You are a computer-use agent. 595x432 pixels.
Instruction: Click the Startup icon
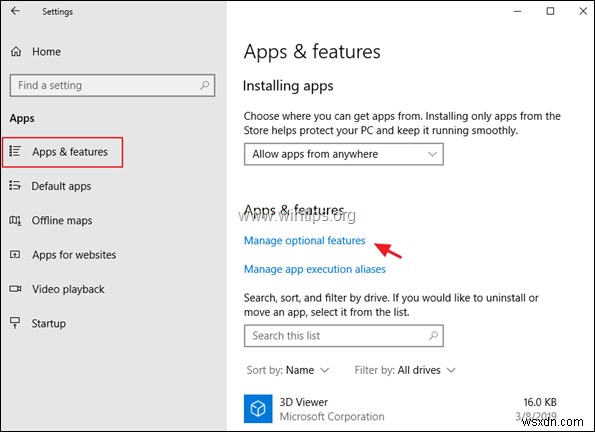tap(15, 323)
